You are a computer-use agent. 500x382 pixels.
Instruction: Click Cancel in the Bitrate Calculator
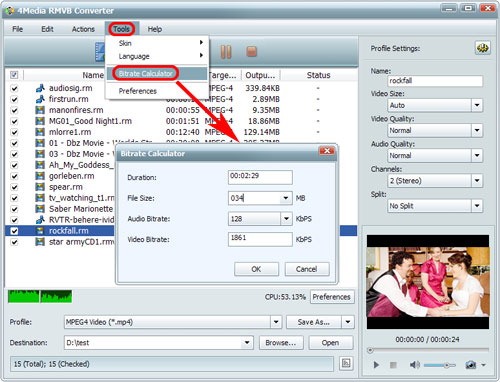[307, 269]
